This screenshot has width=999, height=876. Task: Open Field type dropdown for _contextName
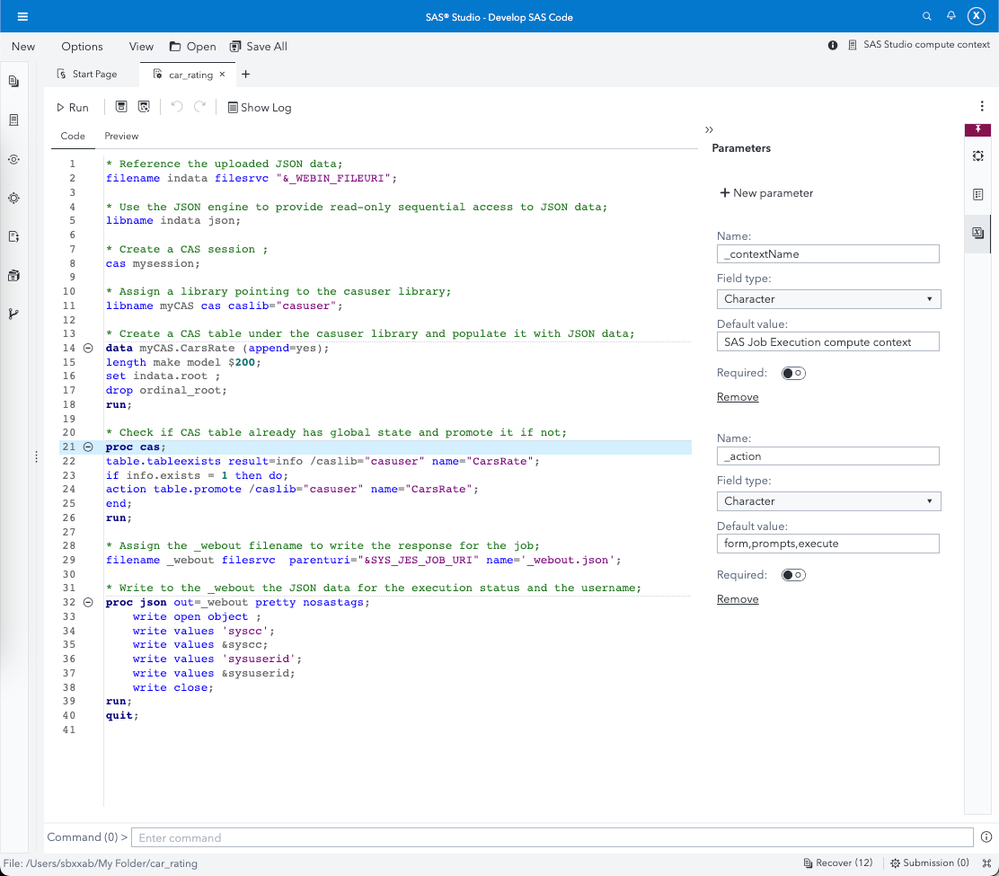pos(828,299)
